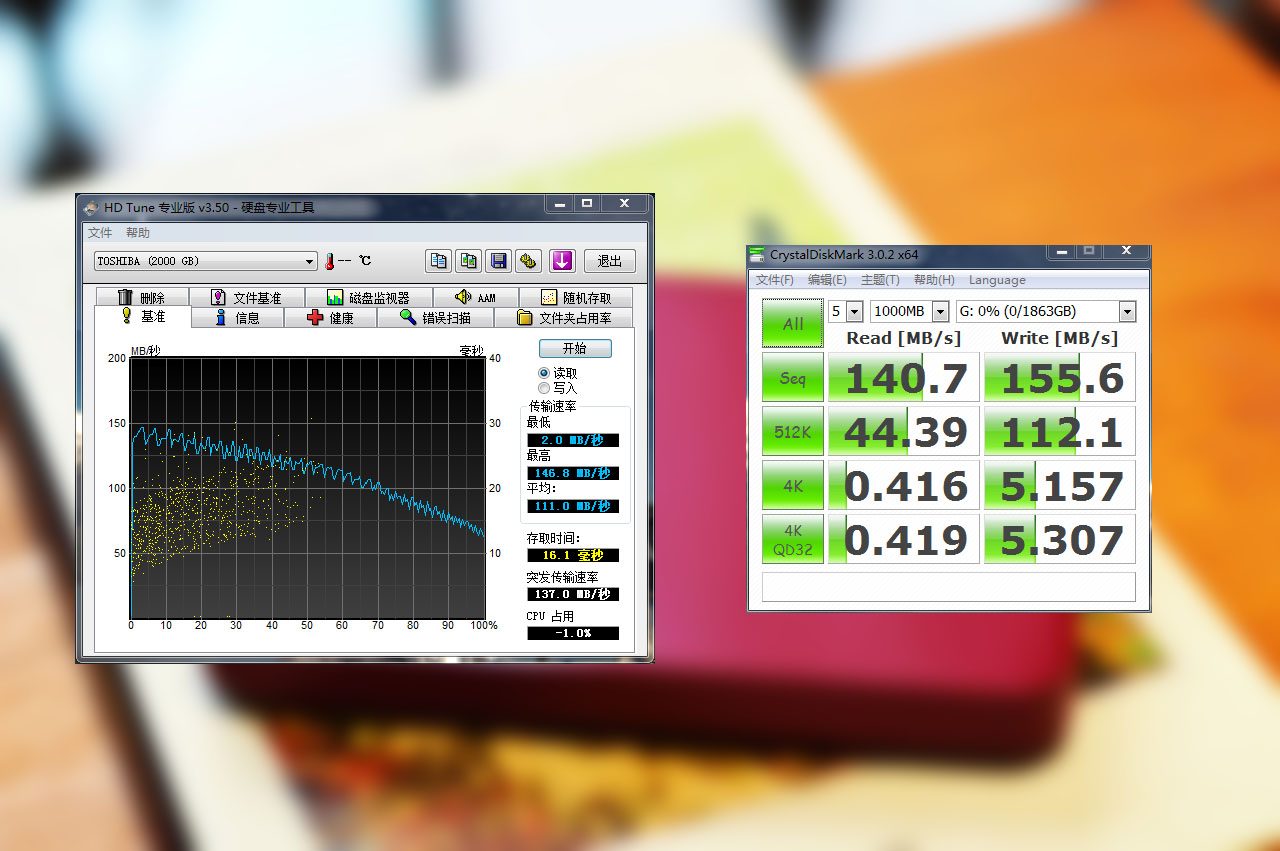Click the copy screenshot icon in HD Tune
Image resolution: width=1280 pixels, height=851 pixels.
point(468,261)
